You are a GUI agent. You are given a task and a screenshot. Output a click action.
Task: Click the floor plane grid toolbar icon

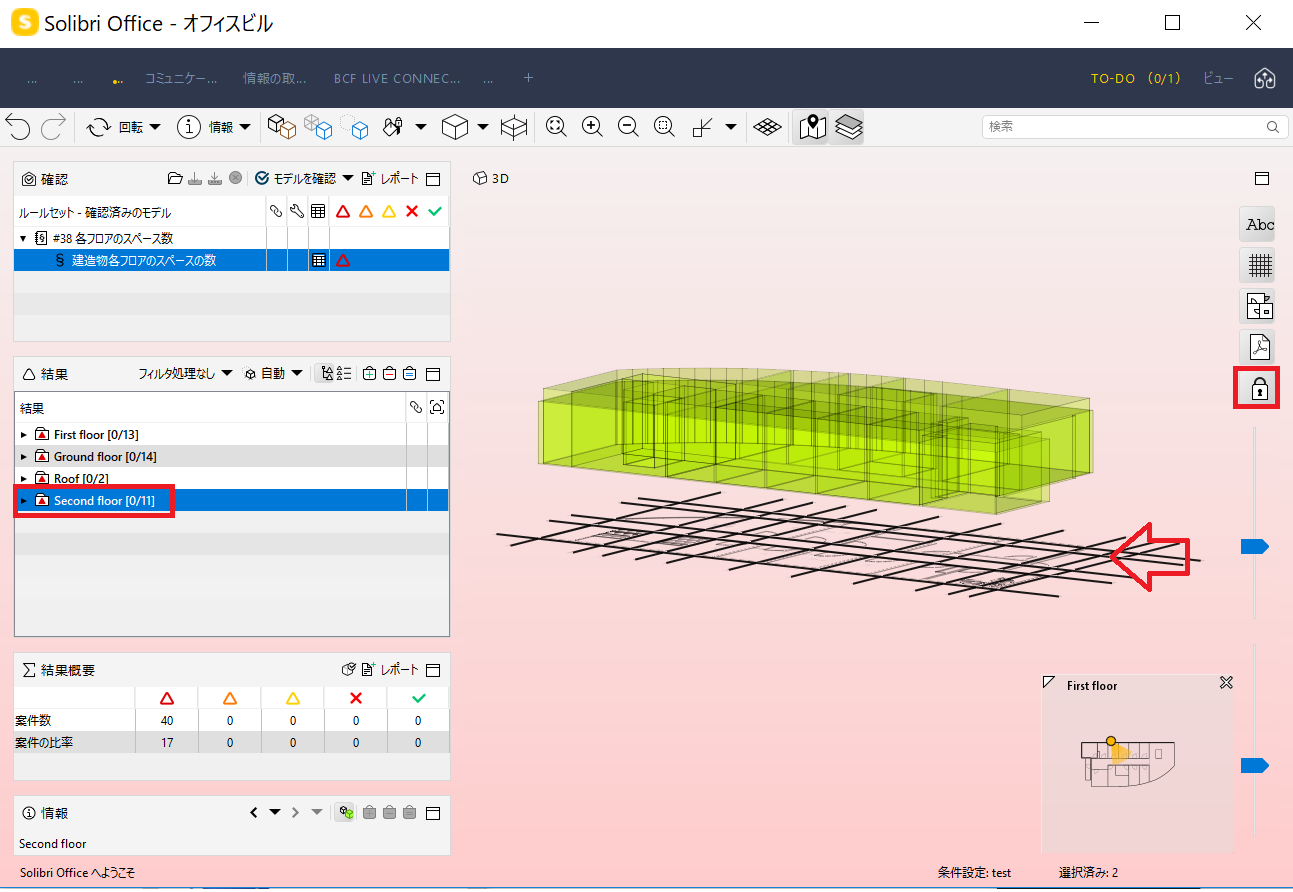[x=767, y=127]
